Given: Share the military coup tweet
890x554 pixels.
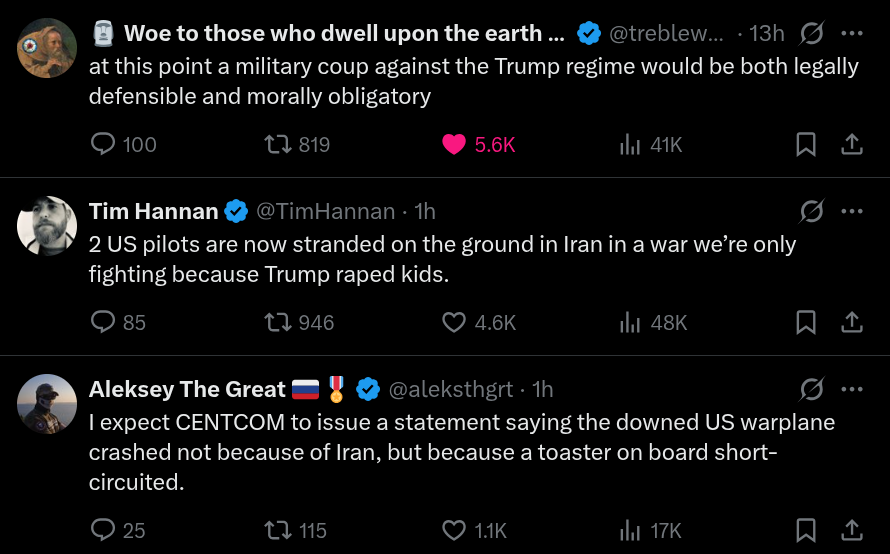Looking at the screenshot, I should tap(851, 145).
